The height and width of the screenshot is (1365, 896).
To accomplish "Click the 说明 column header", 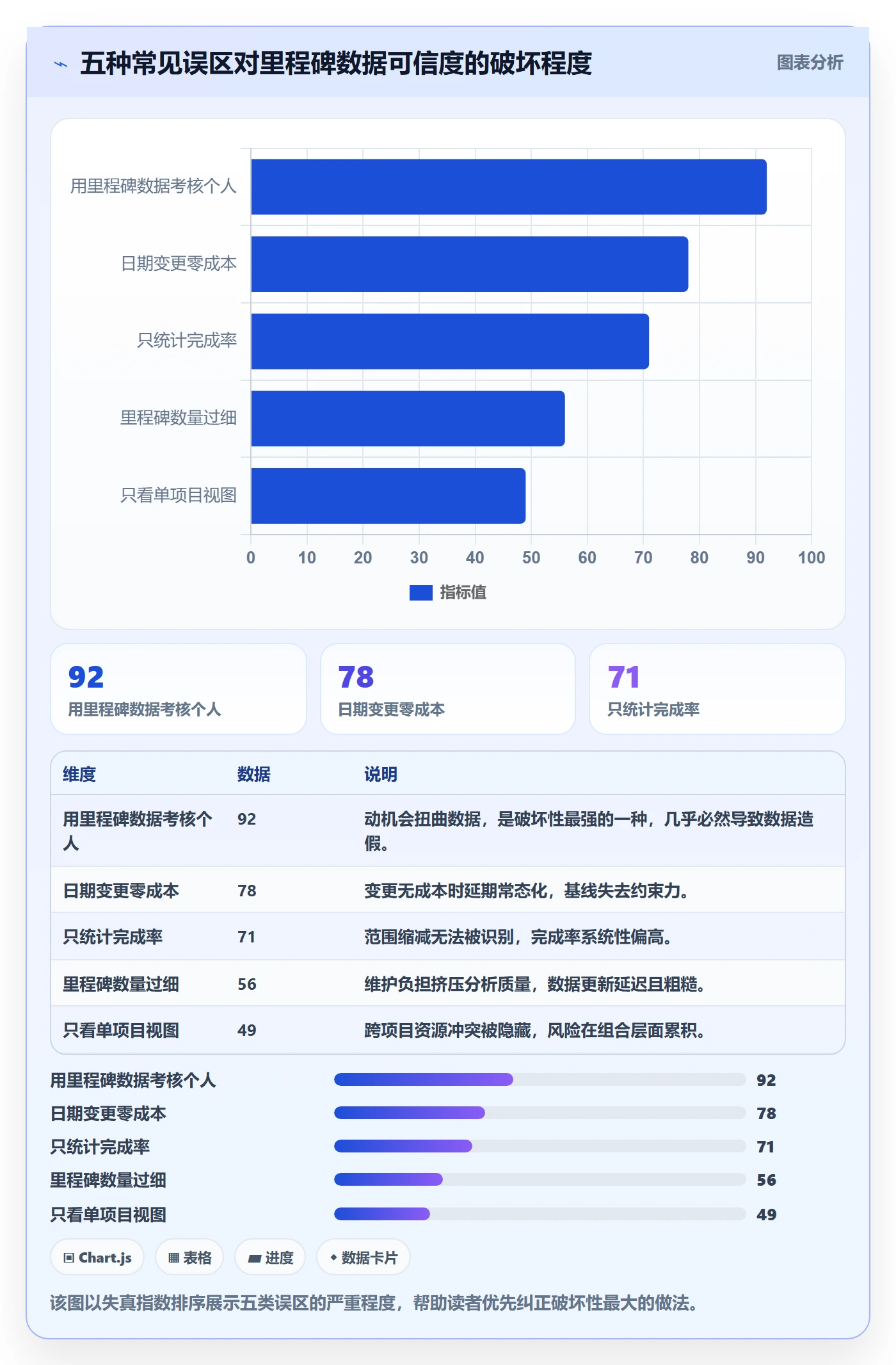I will click(381, 774).
